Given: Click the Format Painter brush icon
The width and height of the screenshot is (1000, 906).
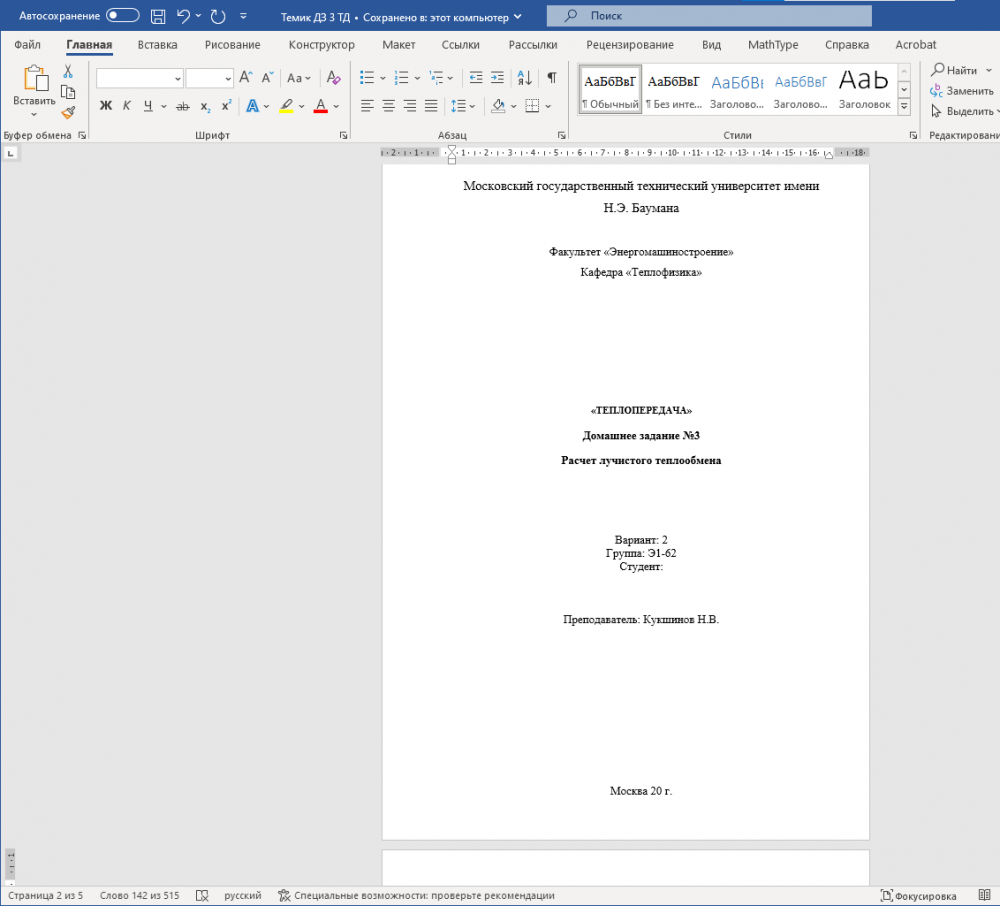Looking at the screenshot, I should (x=68, y=113).
